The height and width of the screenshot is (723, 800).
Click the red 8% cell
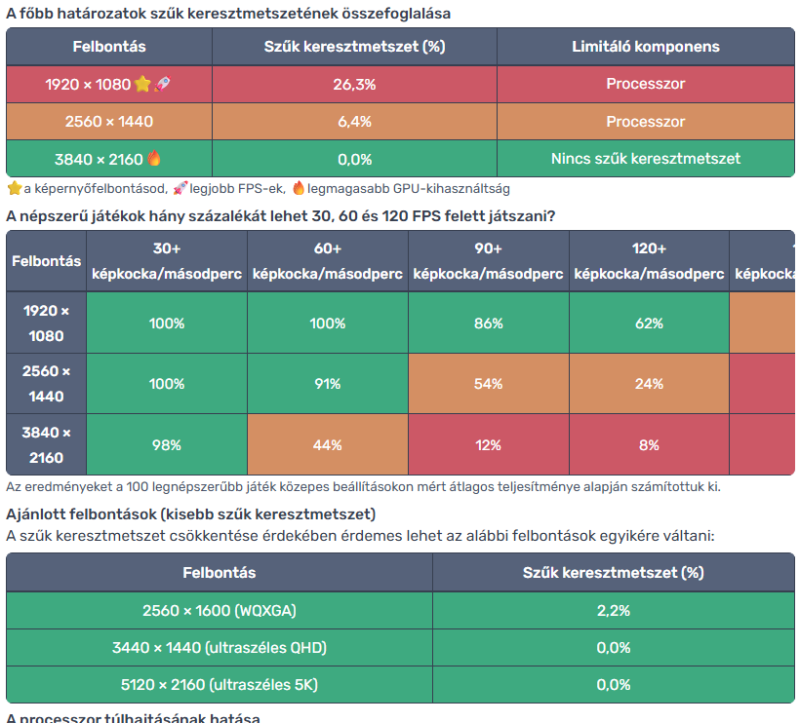point(649,445)
